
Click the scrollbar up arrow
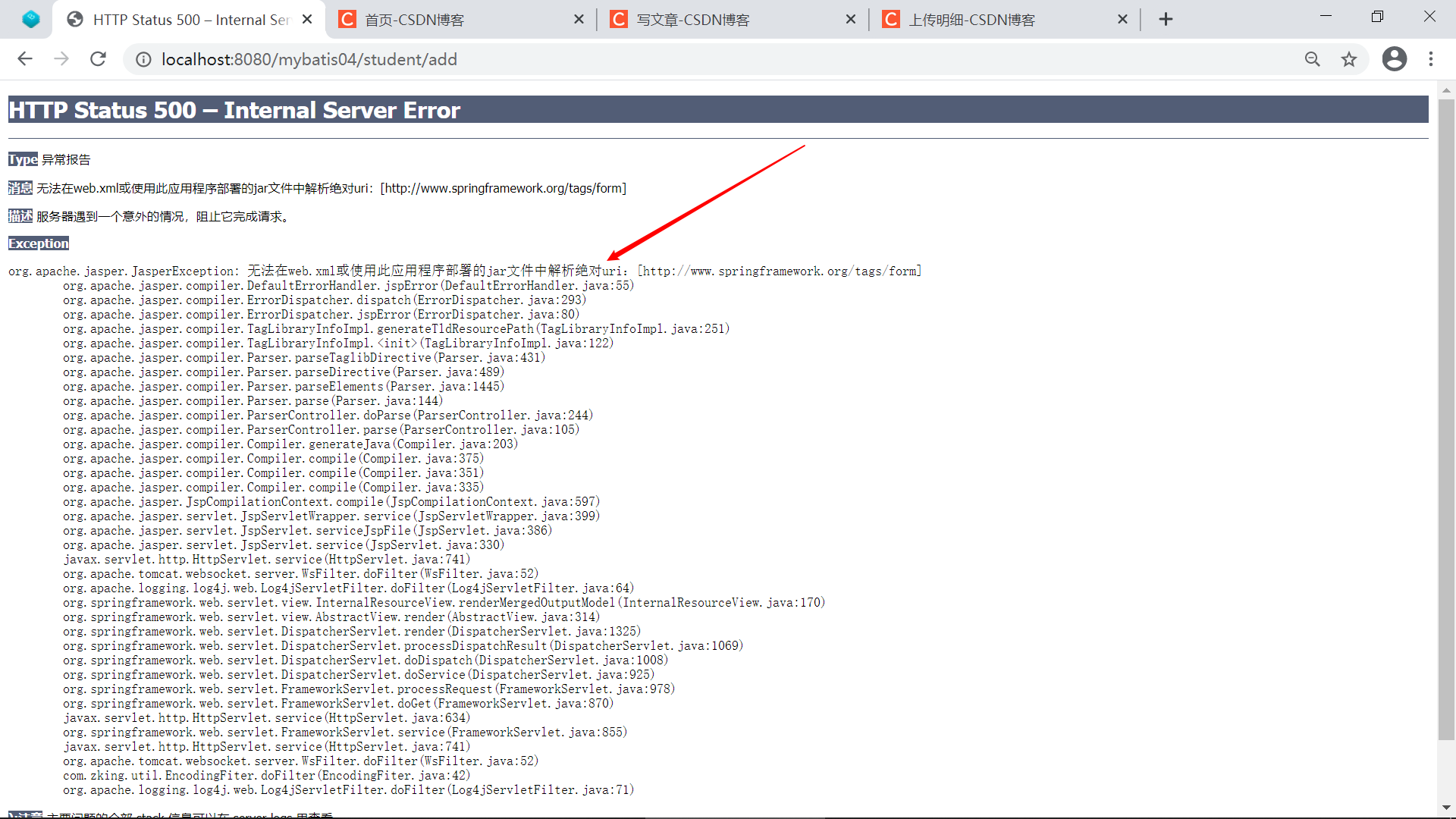coord(1447,90)
